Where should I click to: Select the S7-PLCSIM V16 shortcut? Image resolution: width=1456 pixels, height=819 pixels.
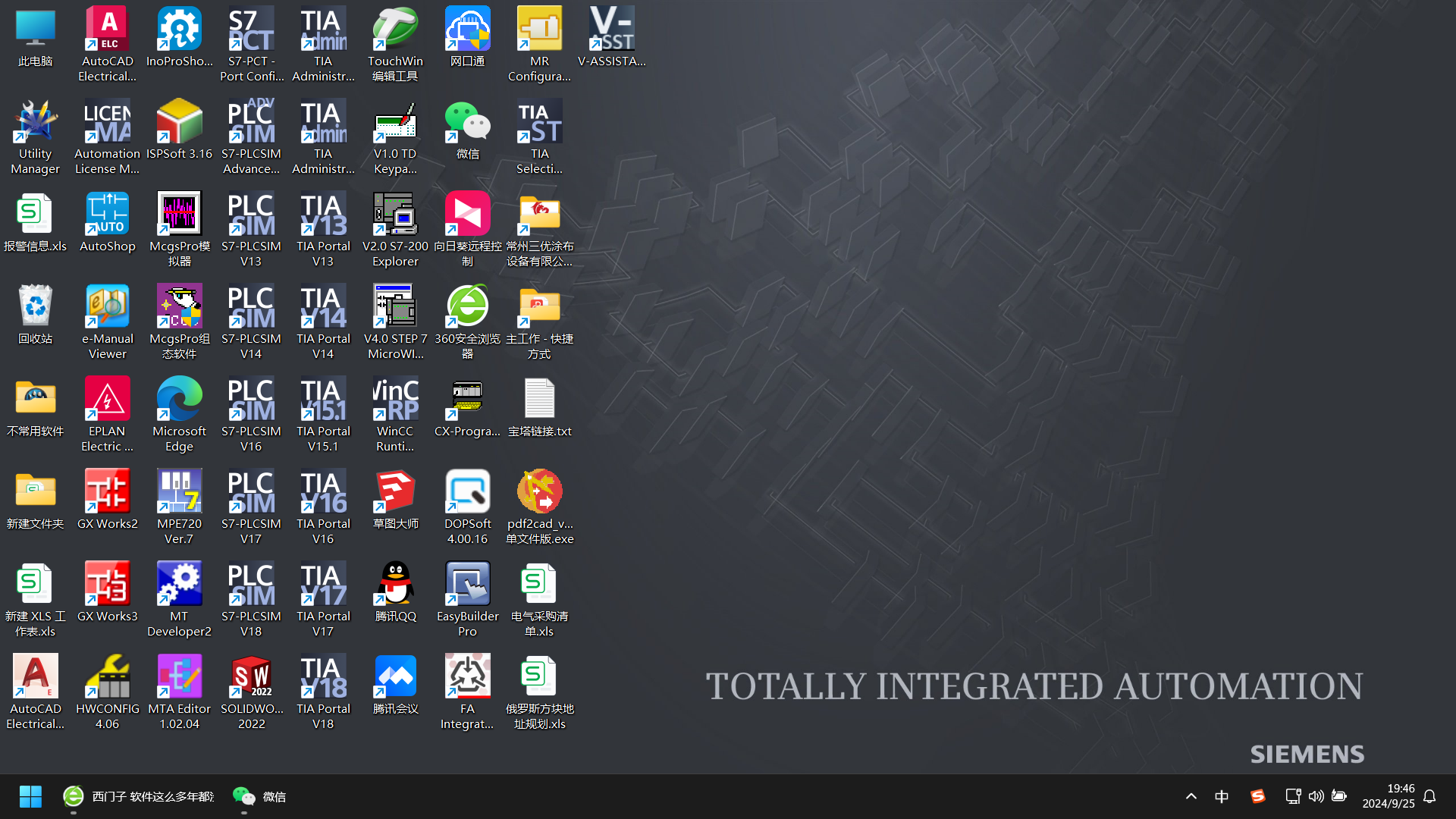click(251, 400)
